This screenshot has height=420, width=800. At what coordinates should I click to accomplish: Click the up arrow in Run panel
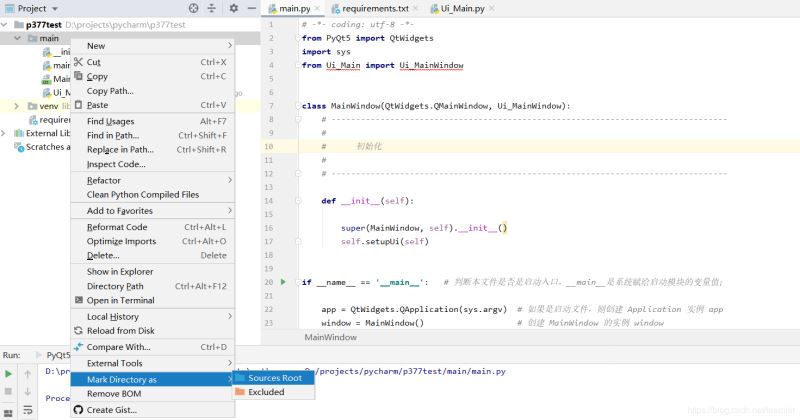pyautogui.click(x=30, y=374)
